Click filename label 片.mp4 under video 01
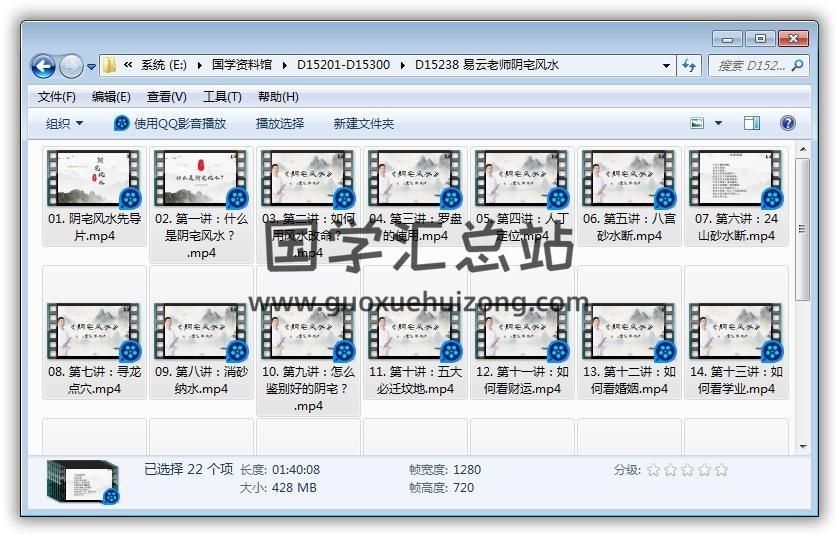 click(94, 236)
